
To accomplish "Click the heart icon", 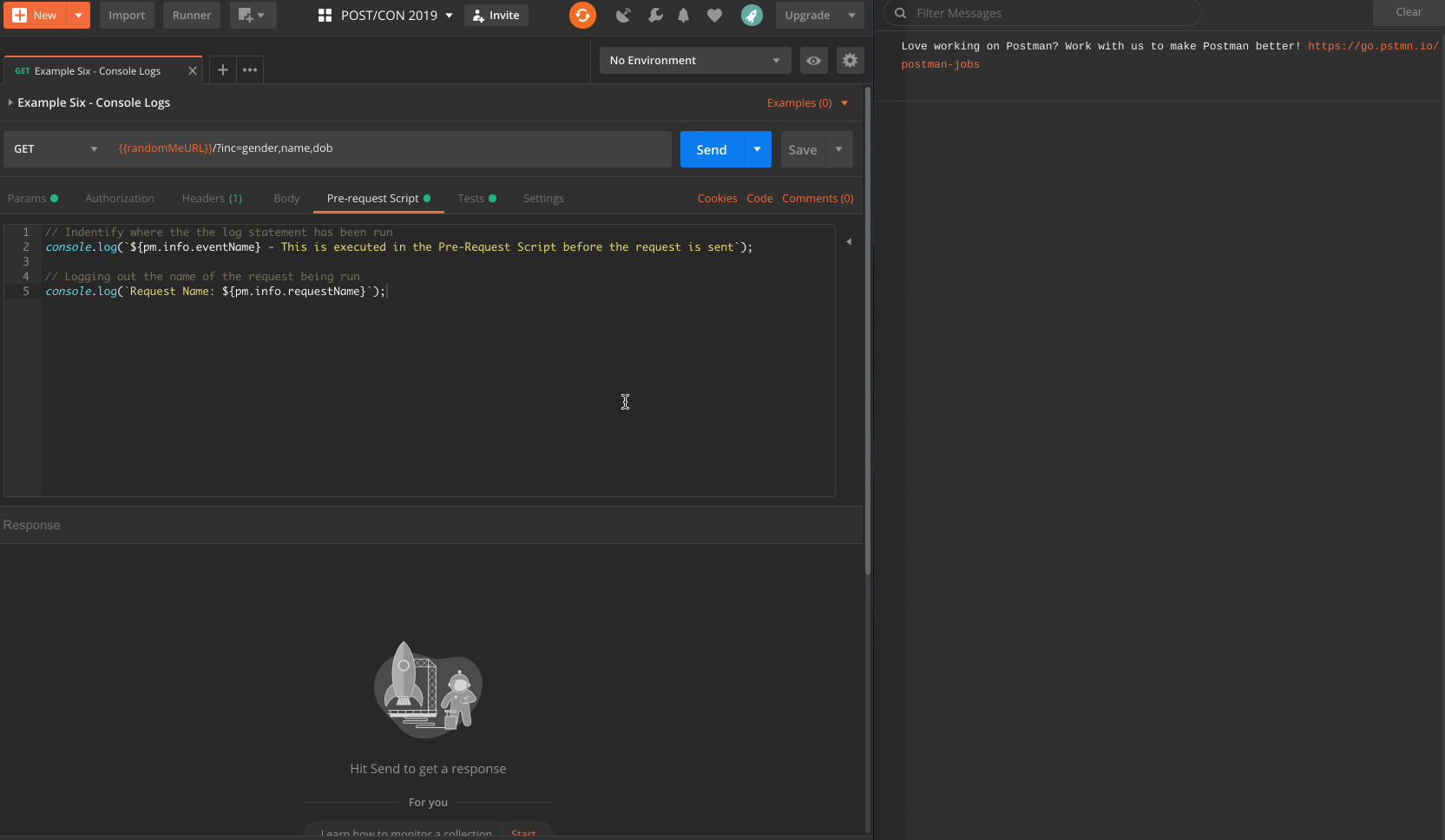I will coord(714,15).
